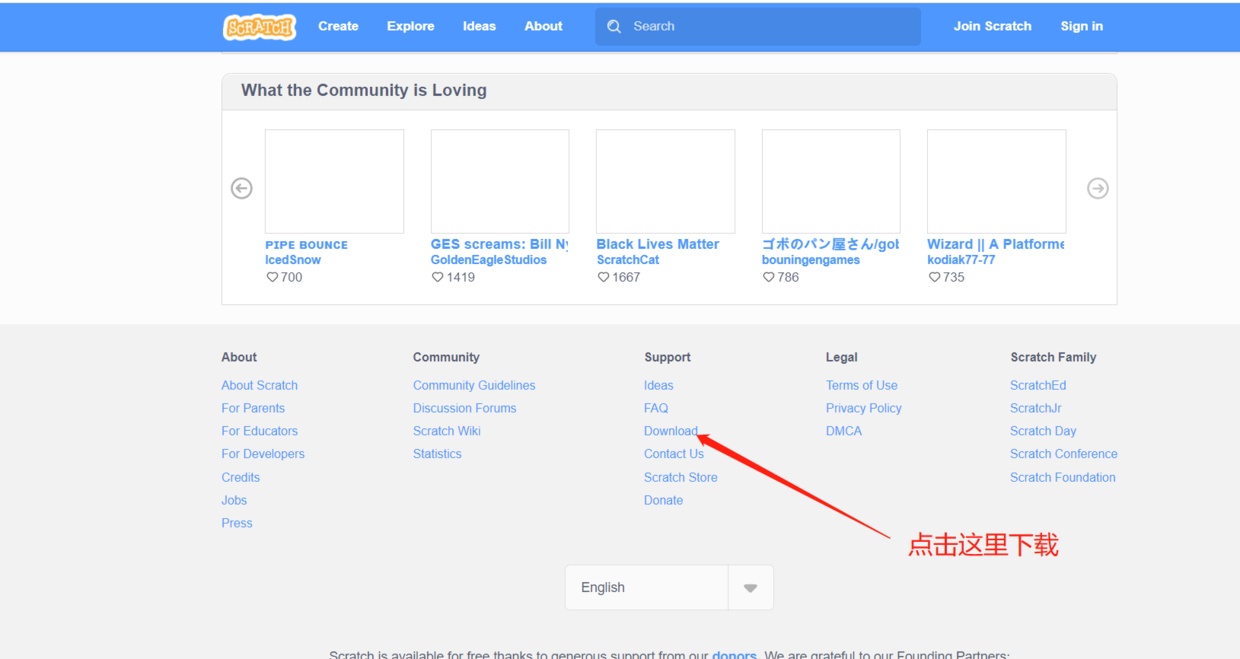Image resolution: width=1240 pixels, height=659 pixels.
Task: Advance community projects with right arrow
Action: [x=1097, y=188]
